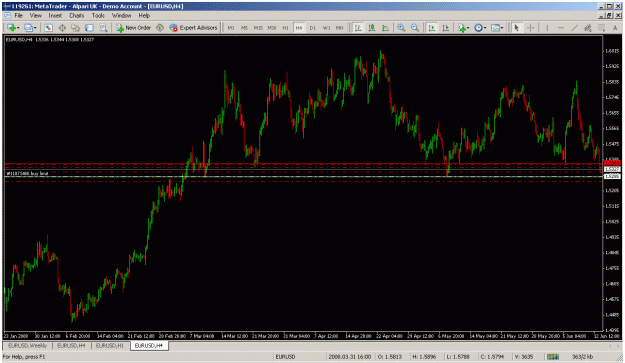The image size is (625, 363).
Task: Open the File menu
Action: [x=18, y=16]
